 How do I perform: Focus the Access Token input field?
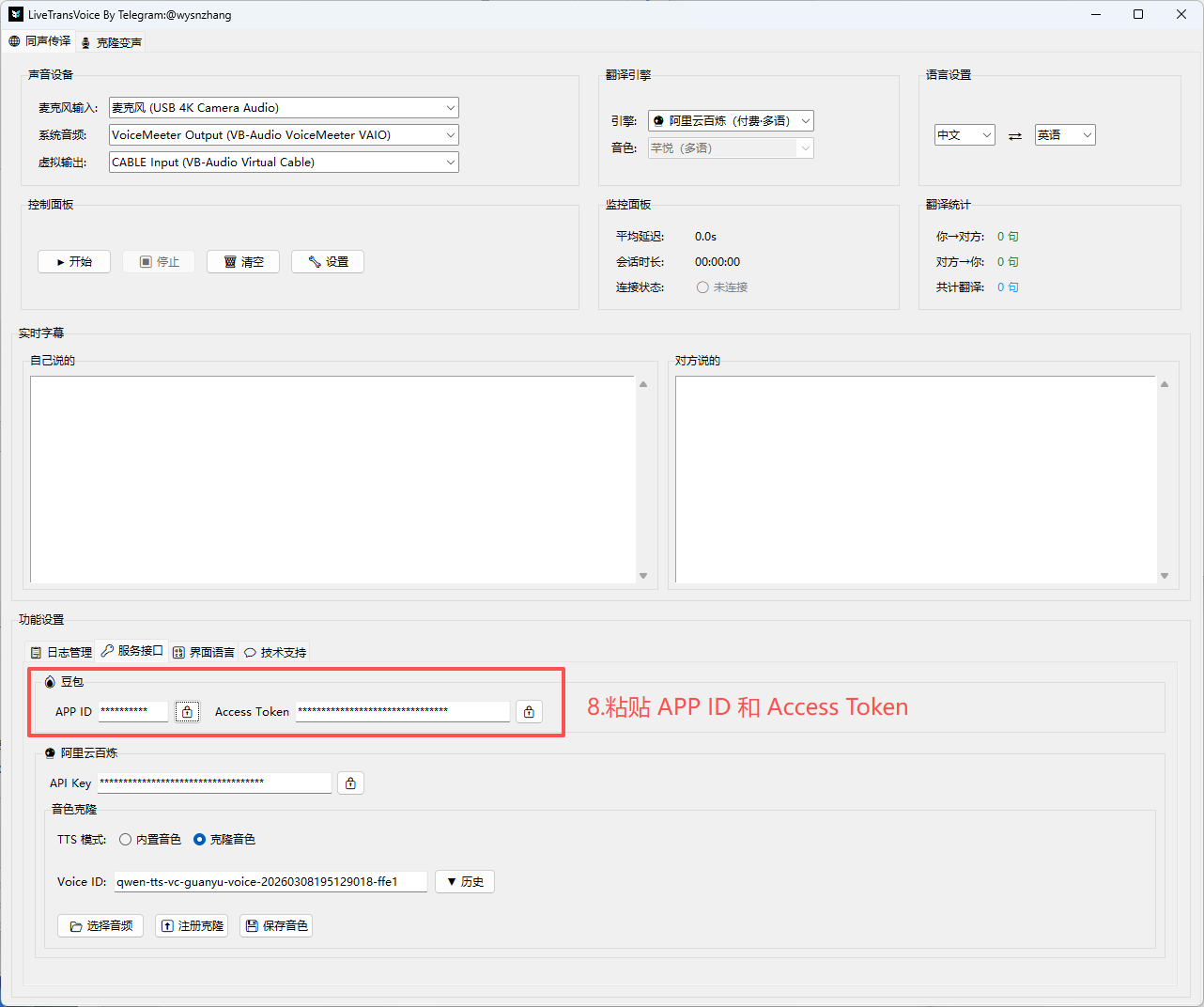click(403, 711)
